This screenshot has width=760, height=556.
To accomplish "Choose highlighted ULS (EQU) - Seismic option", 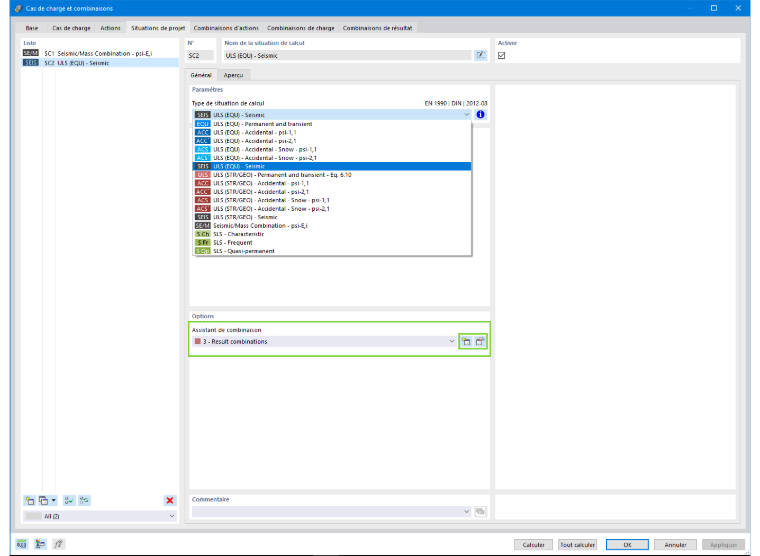I will pos(332,166).
